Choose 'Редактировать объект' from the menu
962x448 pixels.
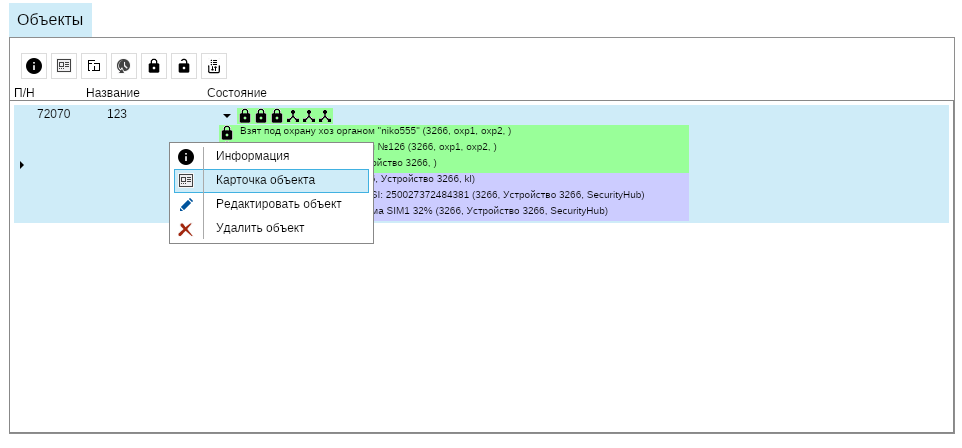click(x=271, y=204)
